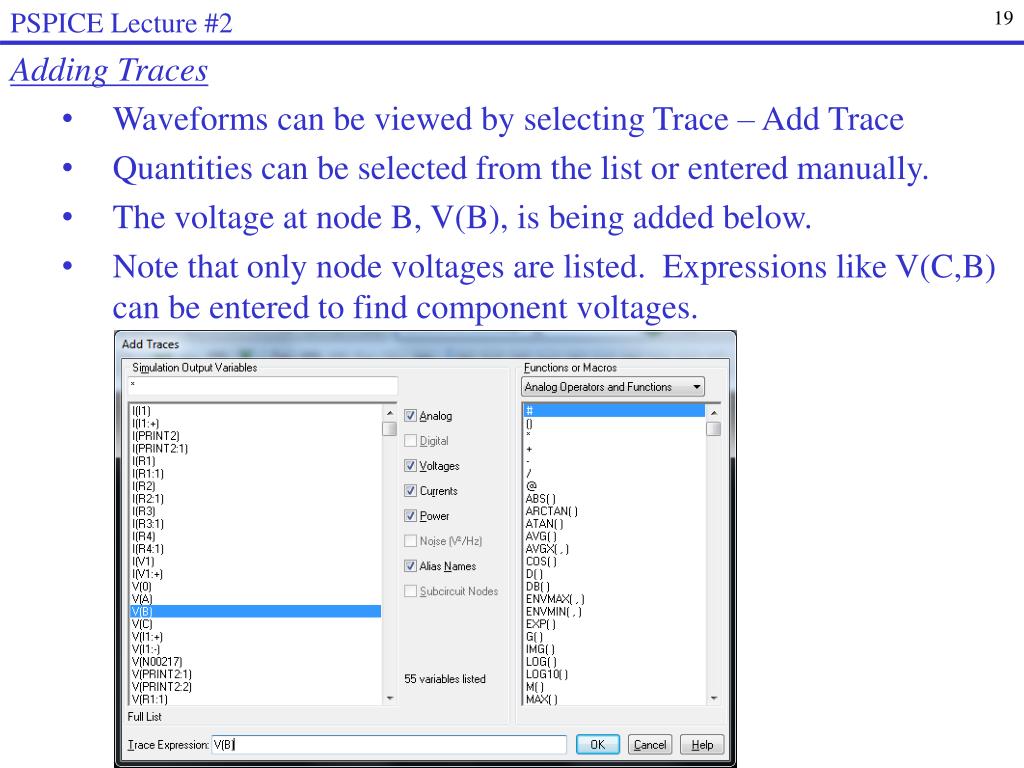Choose DB( ) function
The height and width of the screenshot is (768, 1024).
coord(537,586)
